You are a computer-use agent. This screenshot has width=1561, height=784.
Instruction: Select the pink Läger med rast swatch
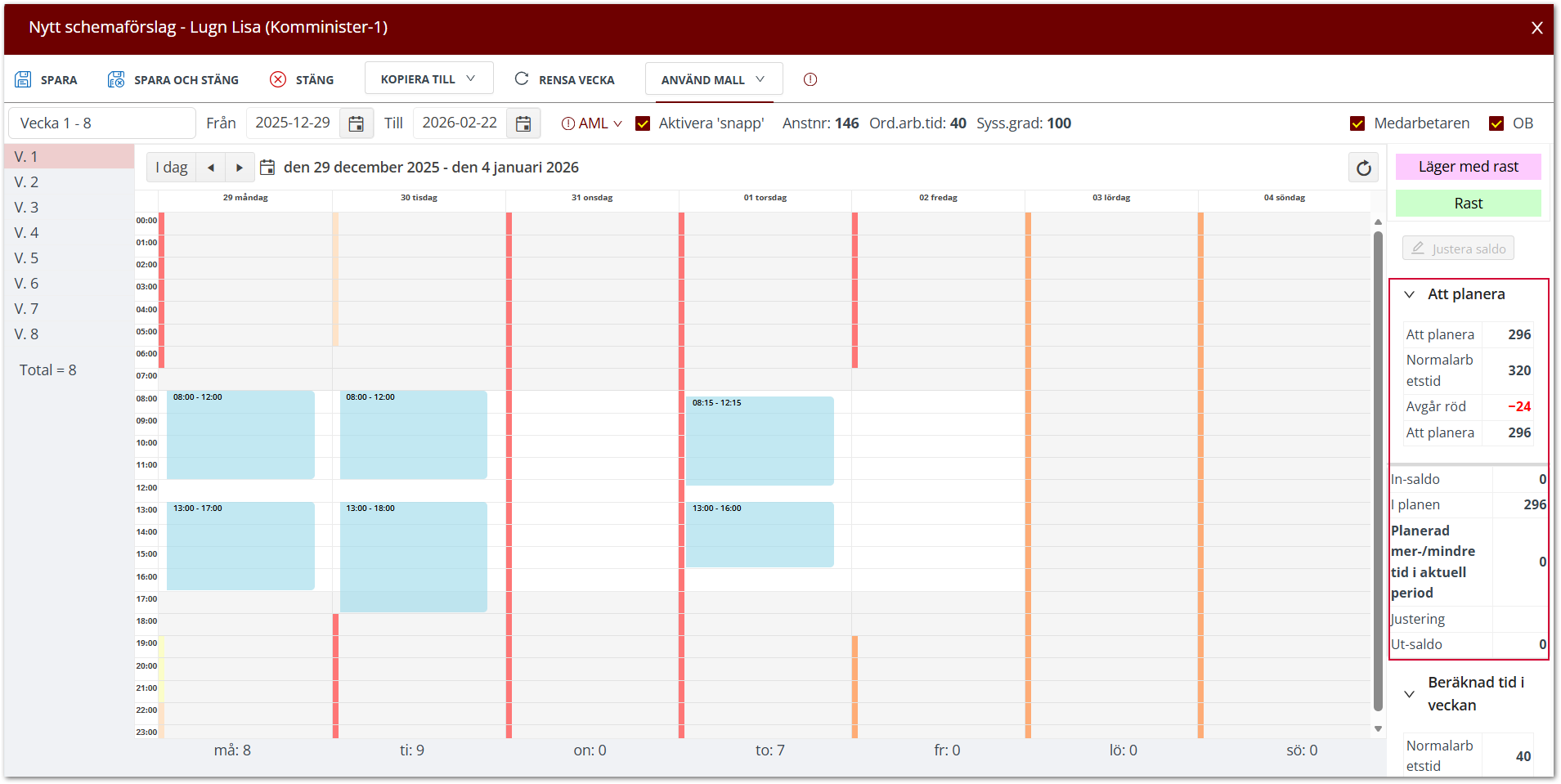(1469, 167)
